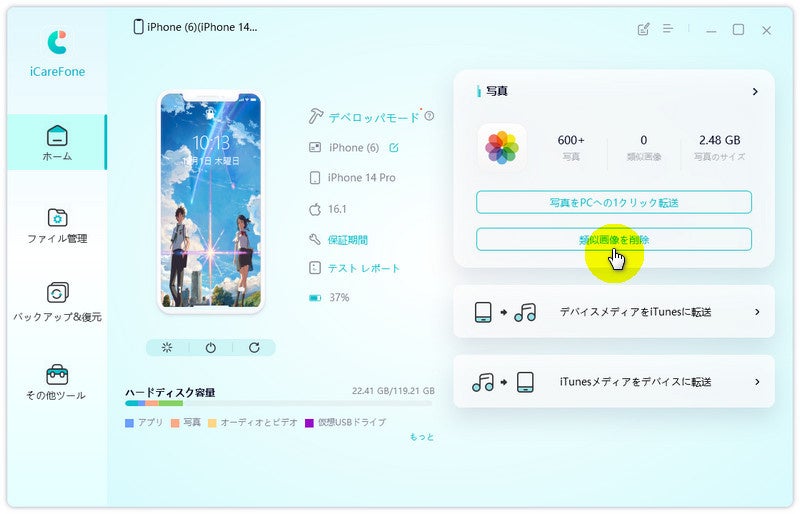Expand デバイスメディアをiTunesに転送 with its chevron

click(x=757, y=312)
